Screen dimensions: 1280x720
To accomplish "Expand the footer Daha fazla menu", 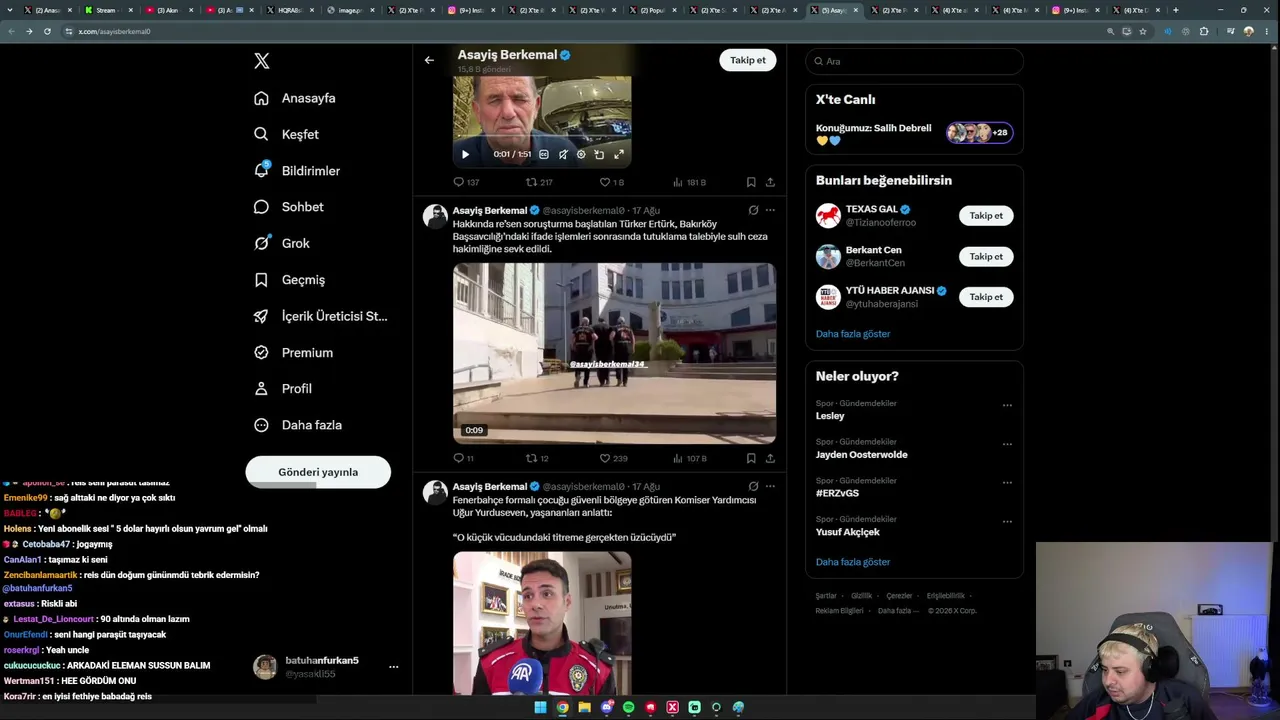I will point(897,611).
